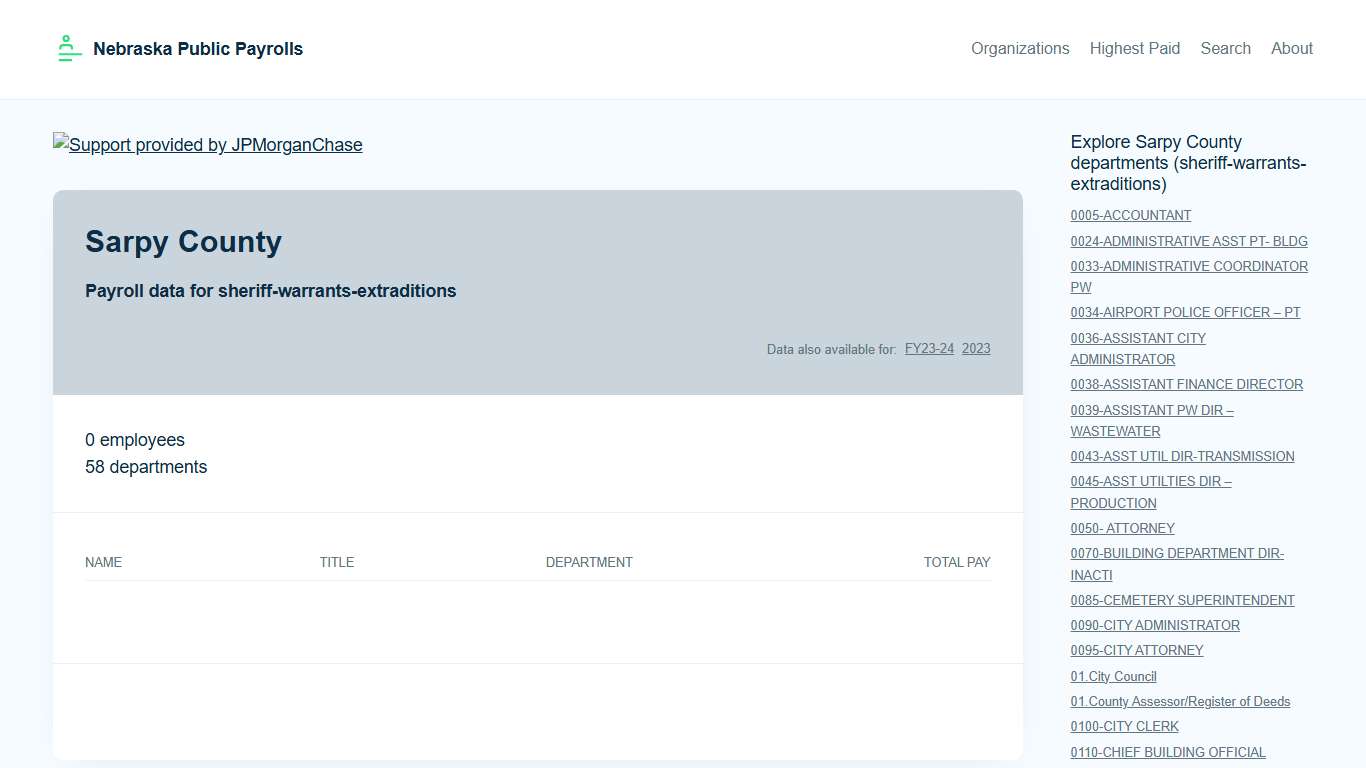Open 0038-ASSISTANT FINANCE DIRECTOR department
This screenshot has height=768, width=1366.
[x=1186, y=384]
